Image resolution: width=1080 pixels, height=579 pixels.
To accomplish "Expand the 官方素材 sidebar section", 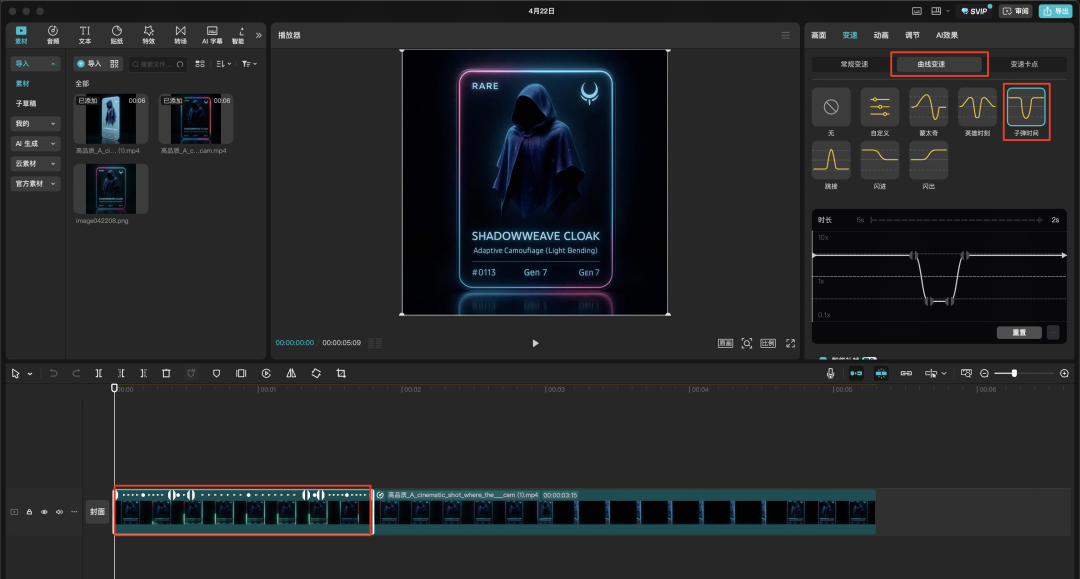I will click(35, 183).
